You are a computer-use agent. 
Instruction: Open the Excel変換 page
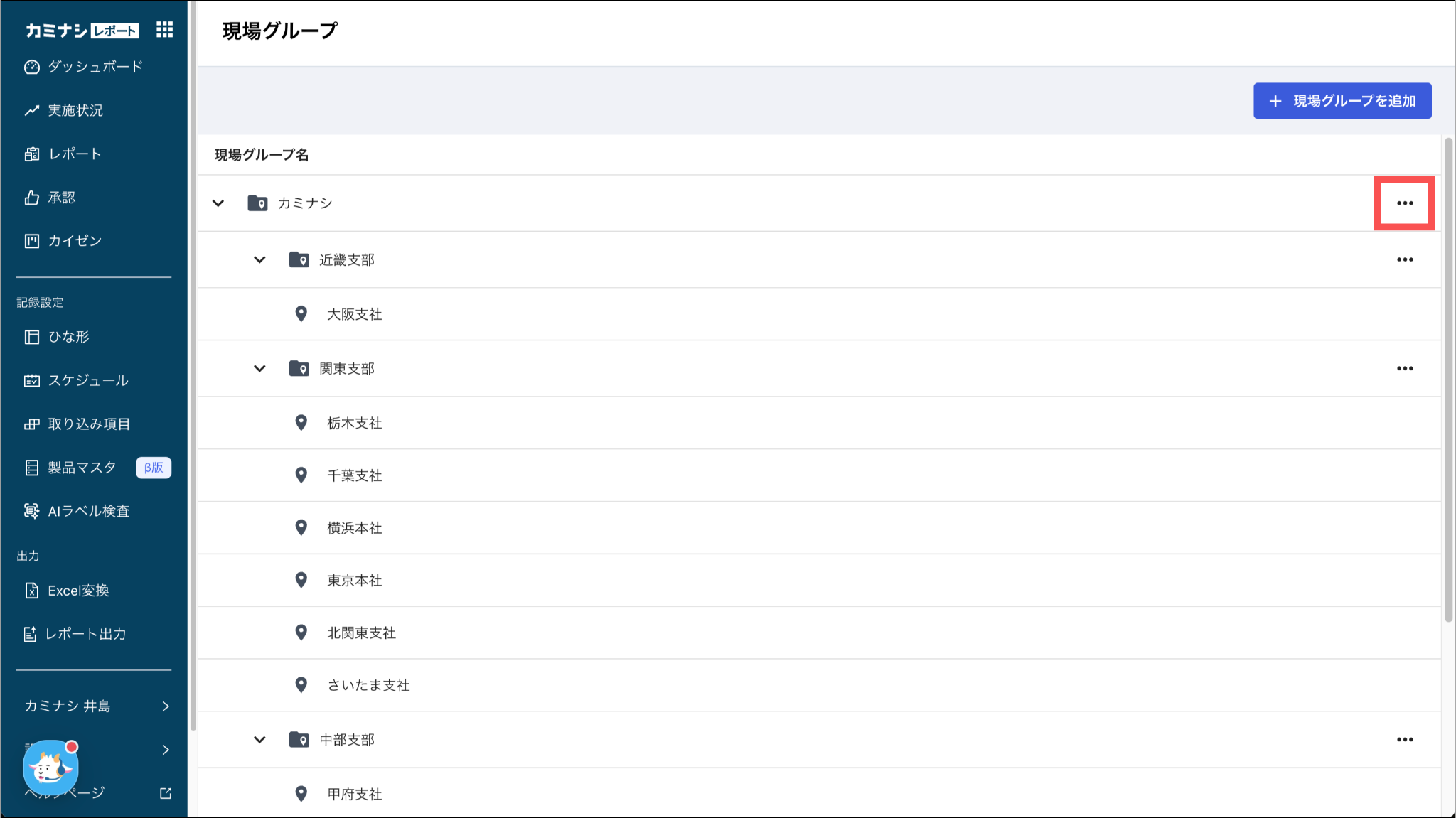coord(78,591)
